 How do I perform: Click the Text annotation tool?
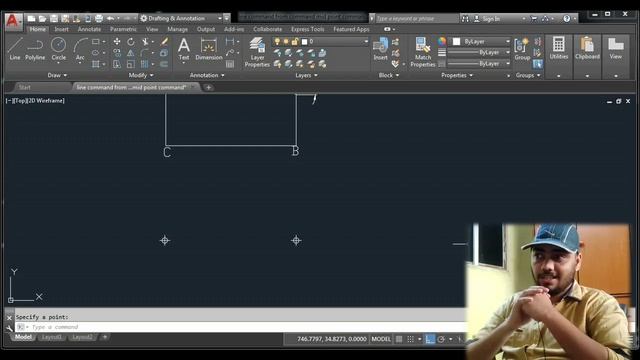[184, 49]
